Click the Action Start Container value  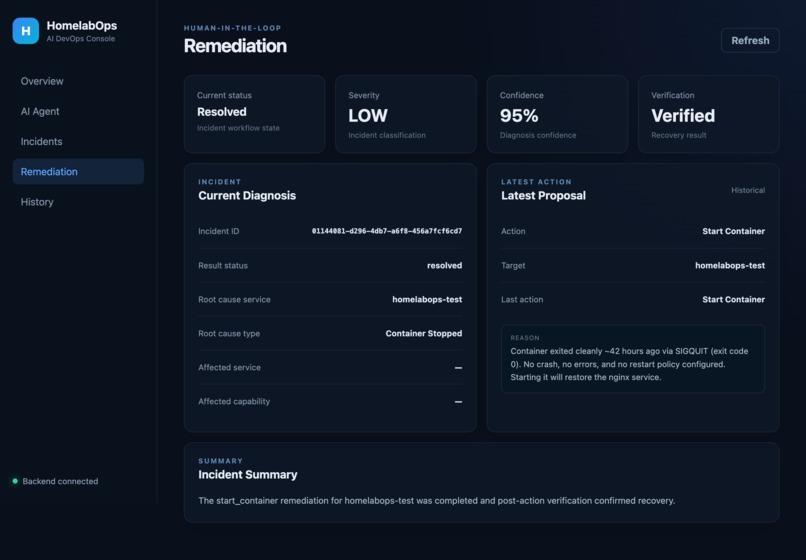tap(734, 231)
